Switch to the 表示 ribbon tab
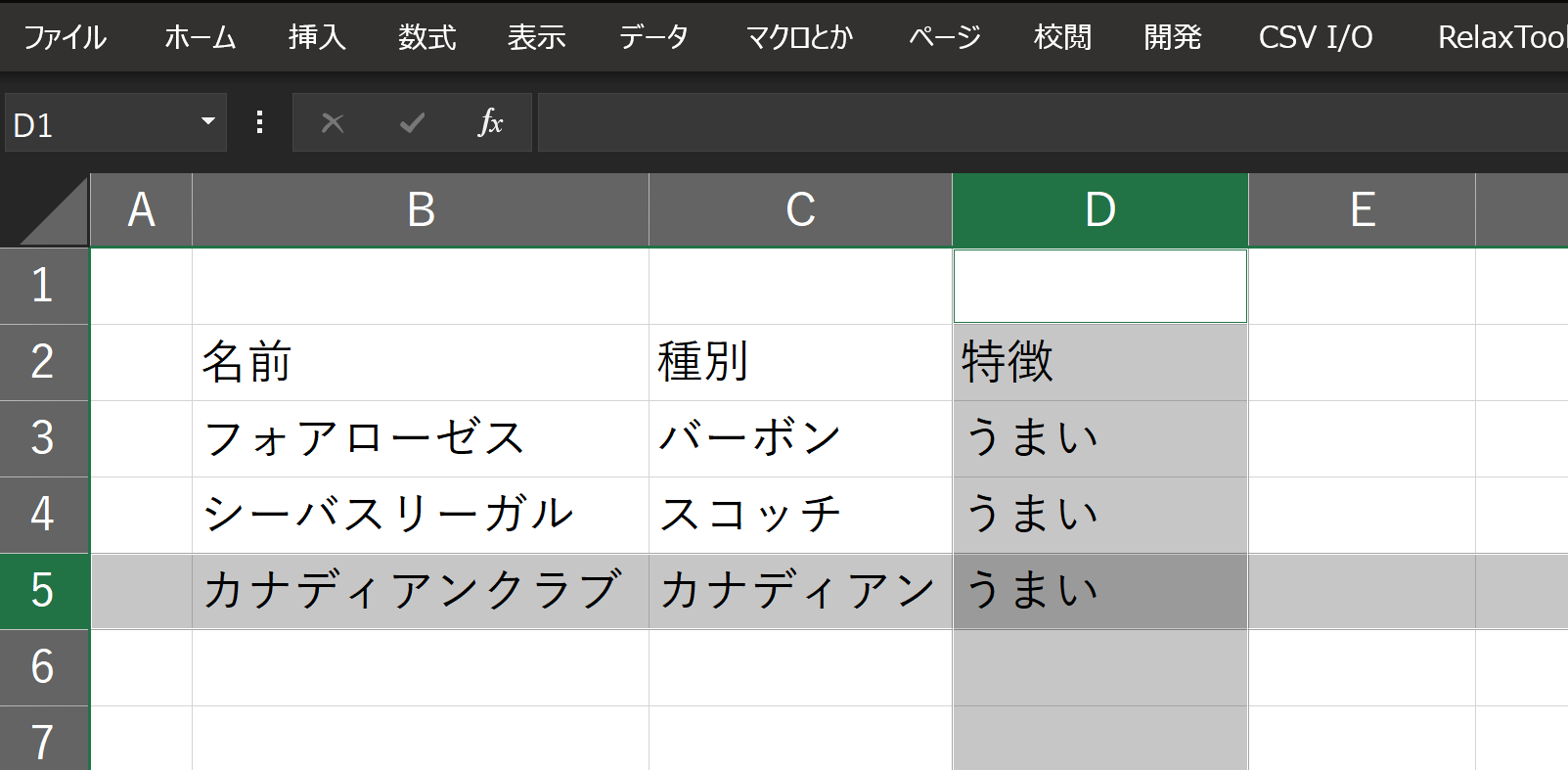The image size is (1568, 770). (536, 37)
